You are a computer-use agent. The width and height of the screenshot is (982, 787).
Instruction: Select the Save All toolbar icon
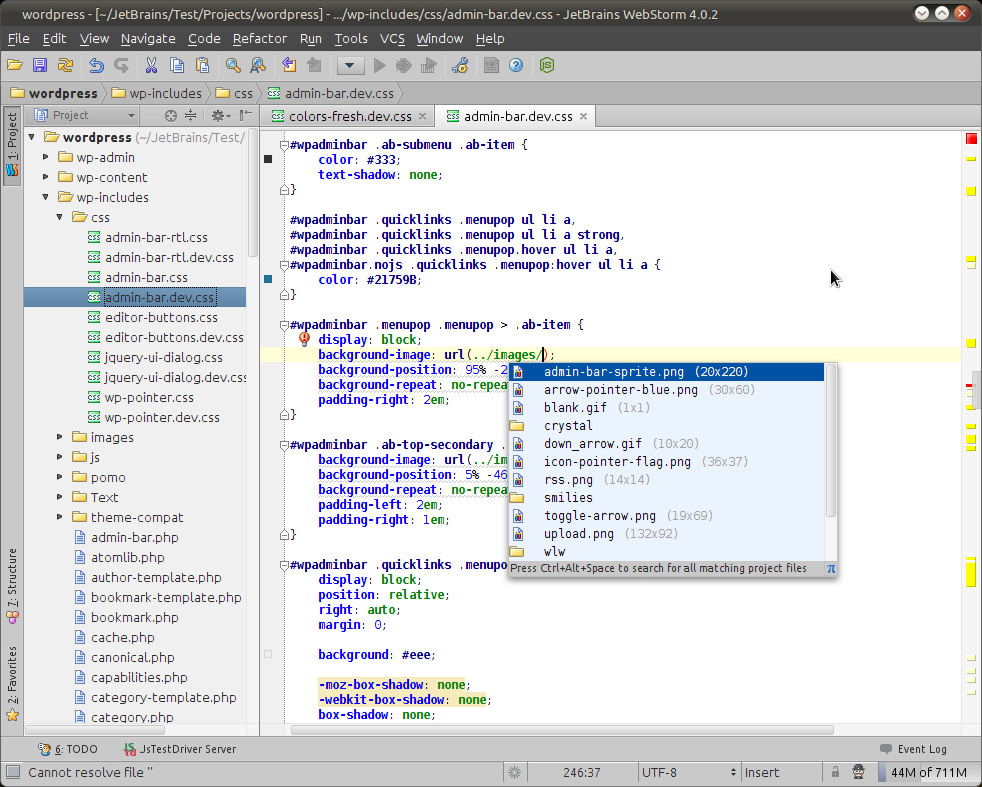(x=39, y=66)
